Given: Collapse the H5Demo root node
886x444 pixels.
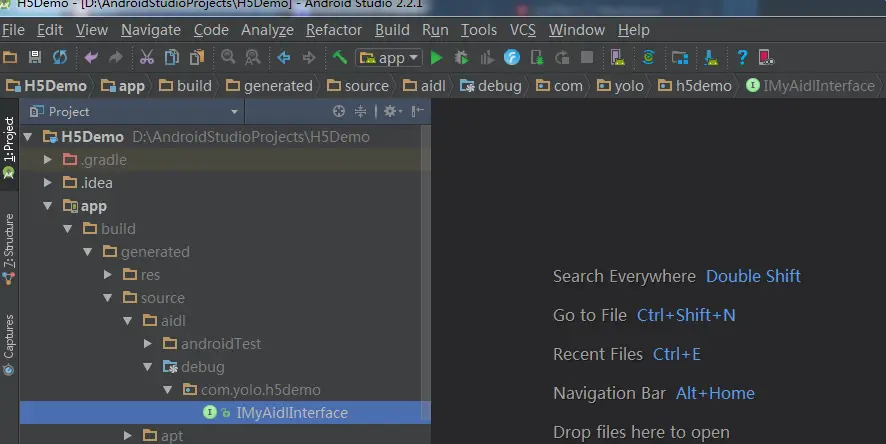Looking at the screenshot, I should coord(28,137).
